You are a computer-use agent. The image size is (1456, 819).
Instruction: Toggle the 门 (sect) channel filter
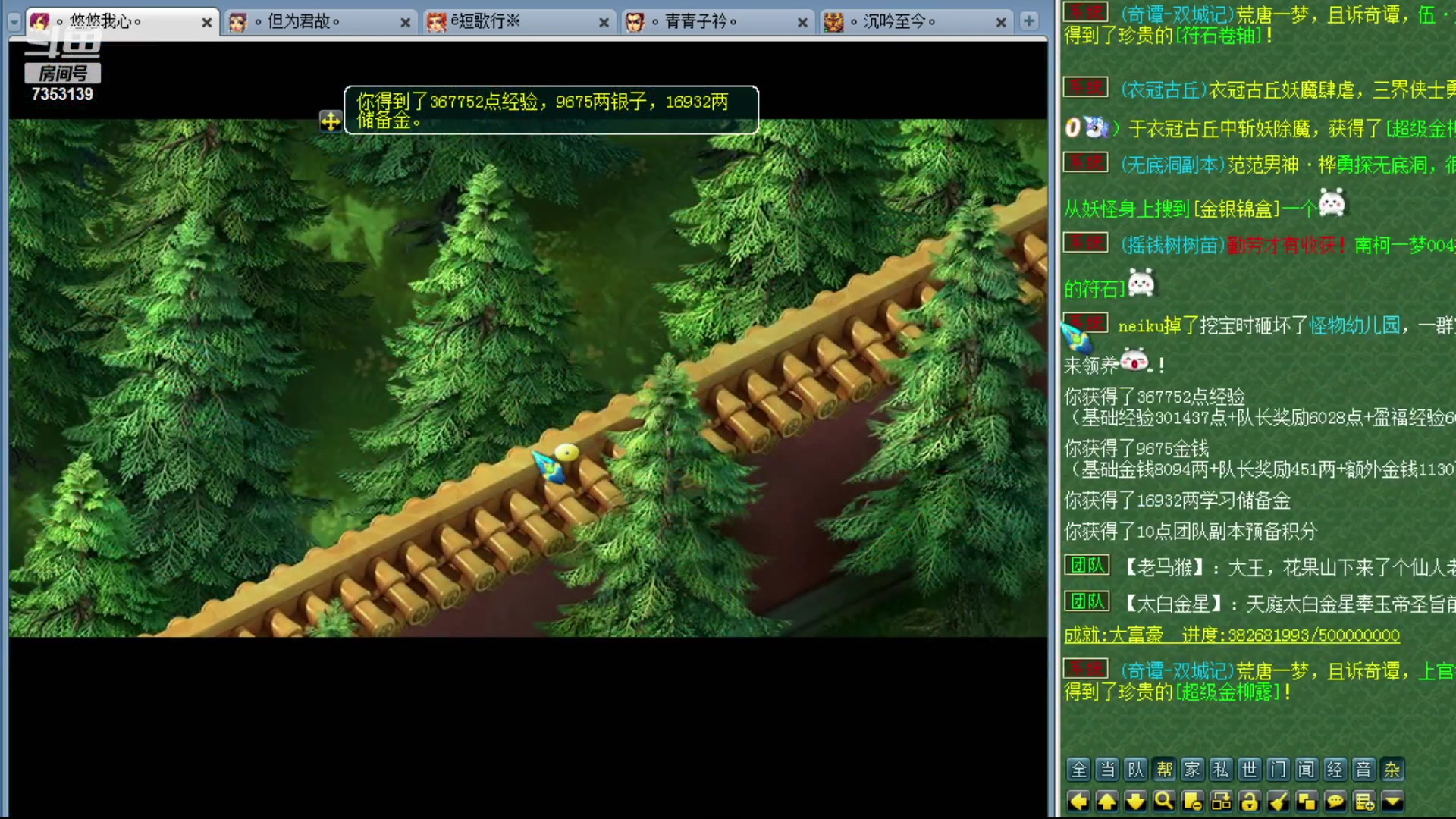click(1279, 770)
